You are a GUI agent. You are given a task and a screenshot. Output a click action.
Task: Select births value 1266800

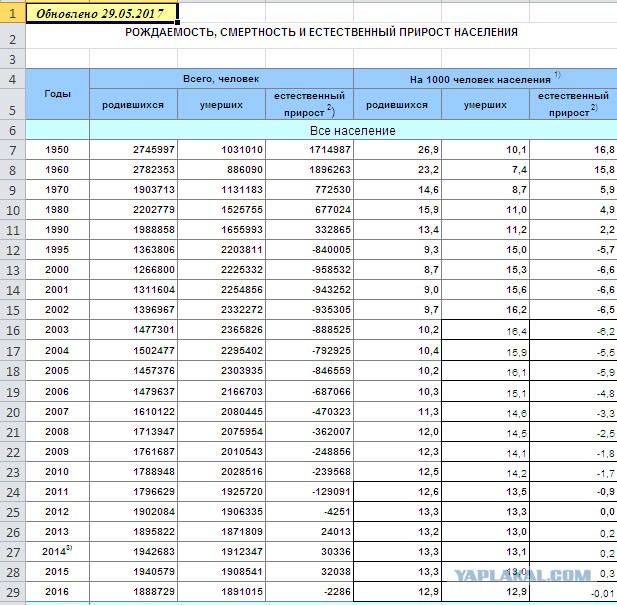(133, 270)
